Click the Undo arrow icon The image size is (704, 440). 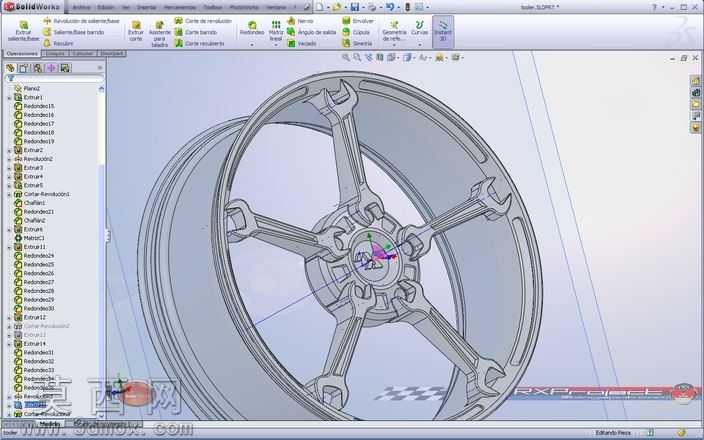pyautogui.click(x=390, y=7)
